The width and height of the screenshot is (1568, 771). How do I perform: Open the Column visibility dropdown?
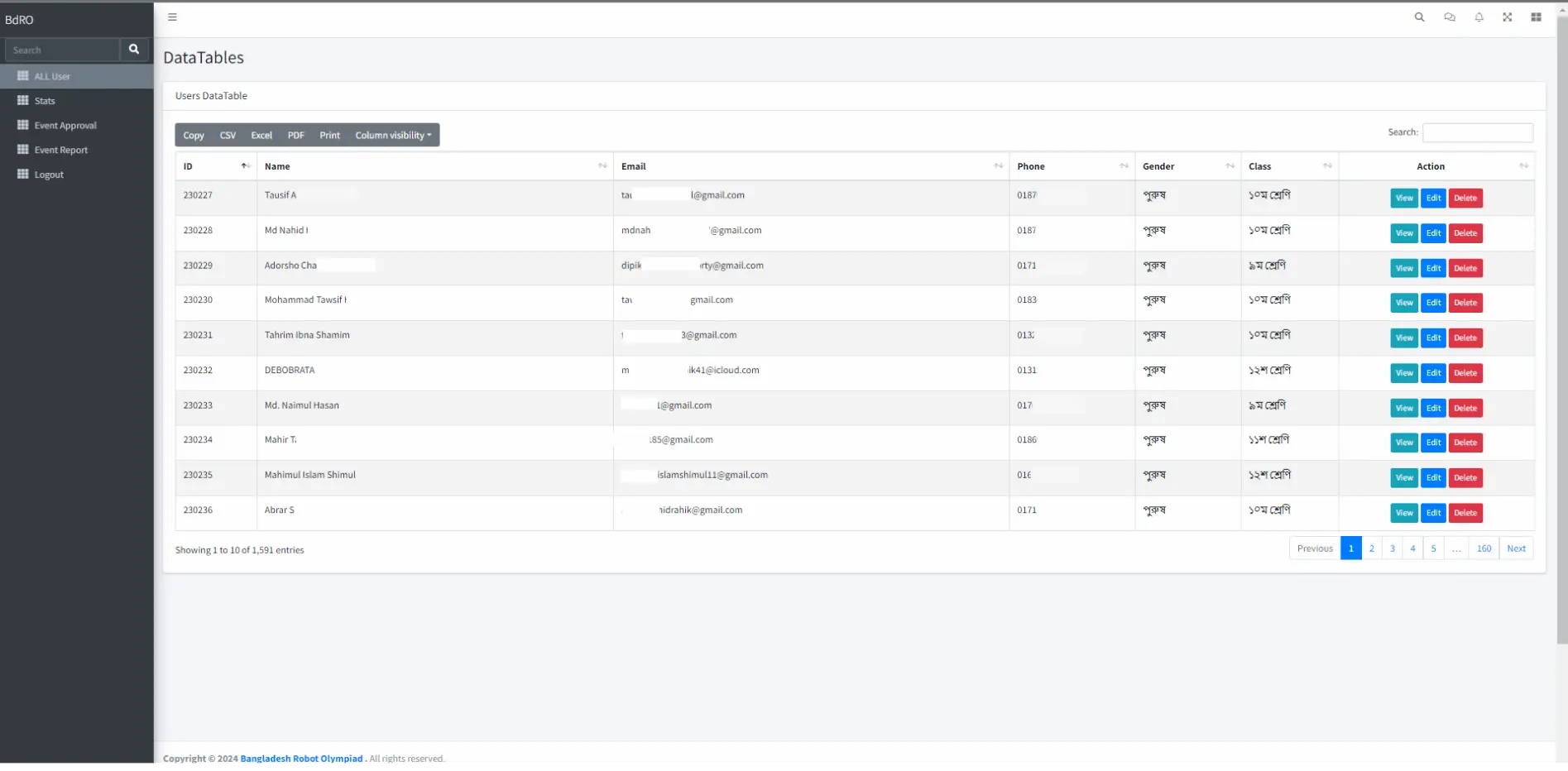tap(393, 135)
